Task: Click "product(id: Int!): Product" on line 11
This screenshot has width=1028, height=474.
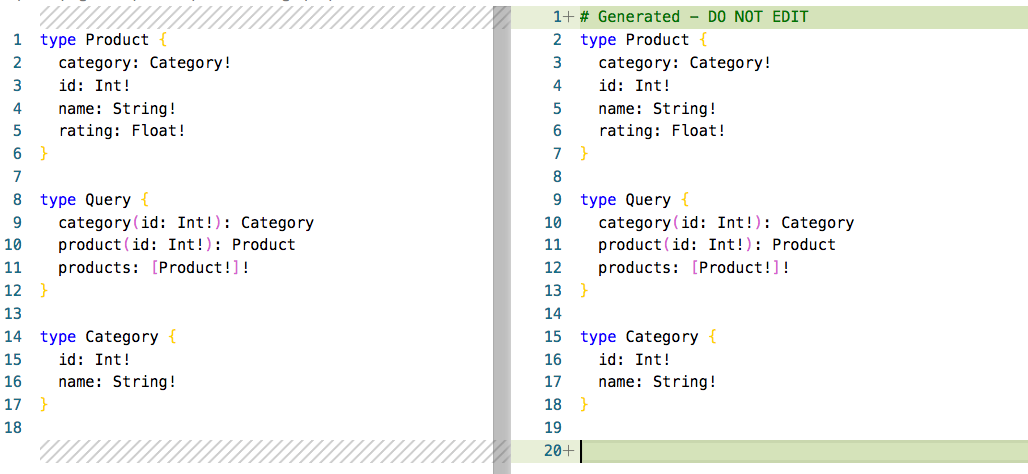Action: tap(717, 245)
